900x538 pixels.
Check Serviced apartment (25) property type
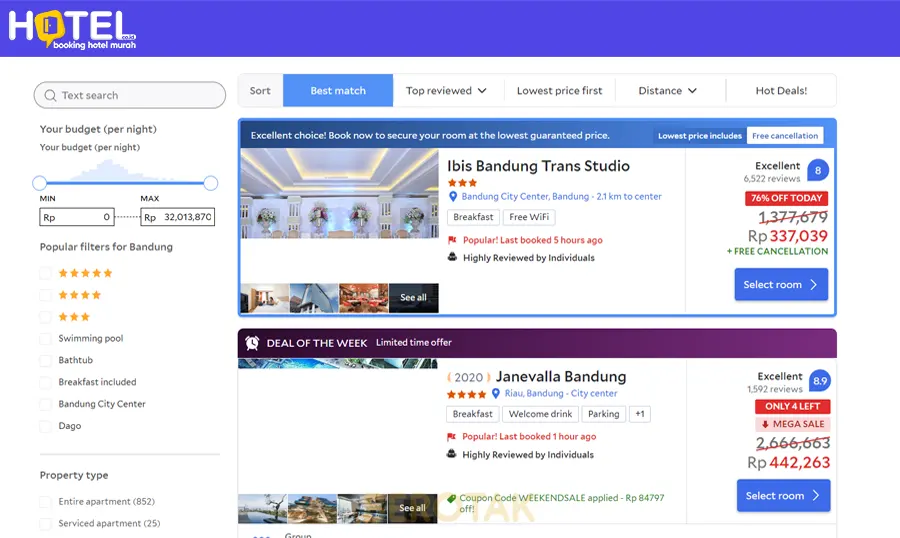click(45, 524)
